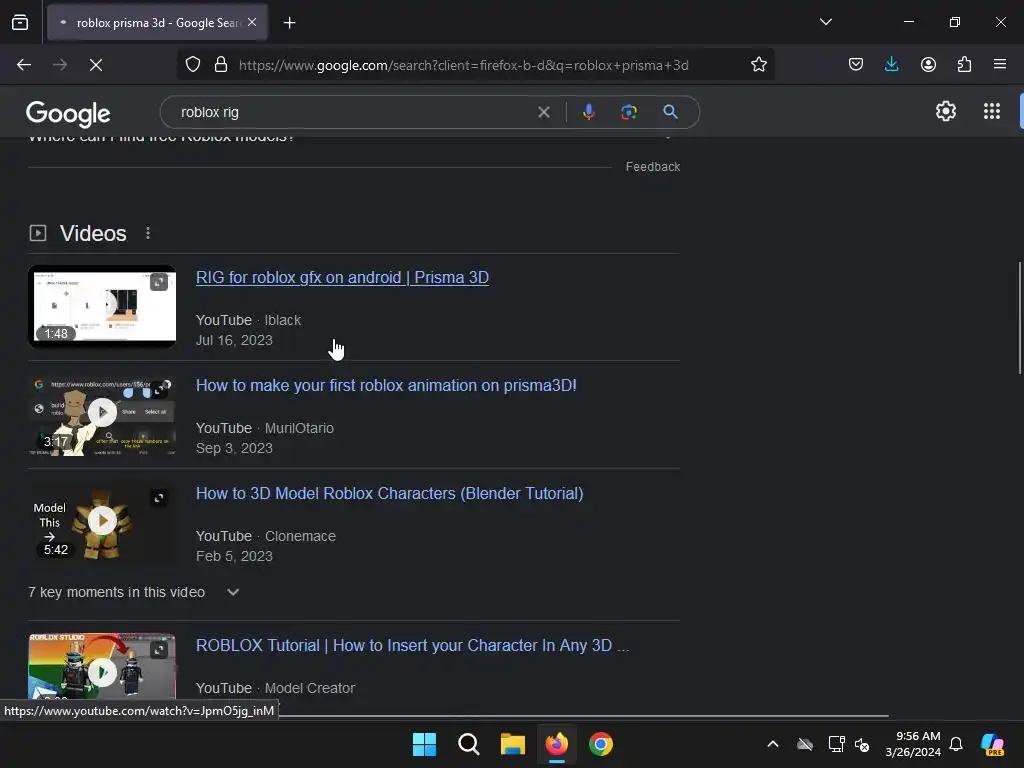This screenshot has height=768, width=1024.
Task: Open the extensions puzzle icon
Action: pos(964,65)
